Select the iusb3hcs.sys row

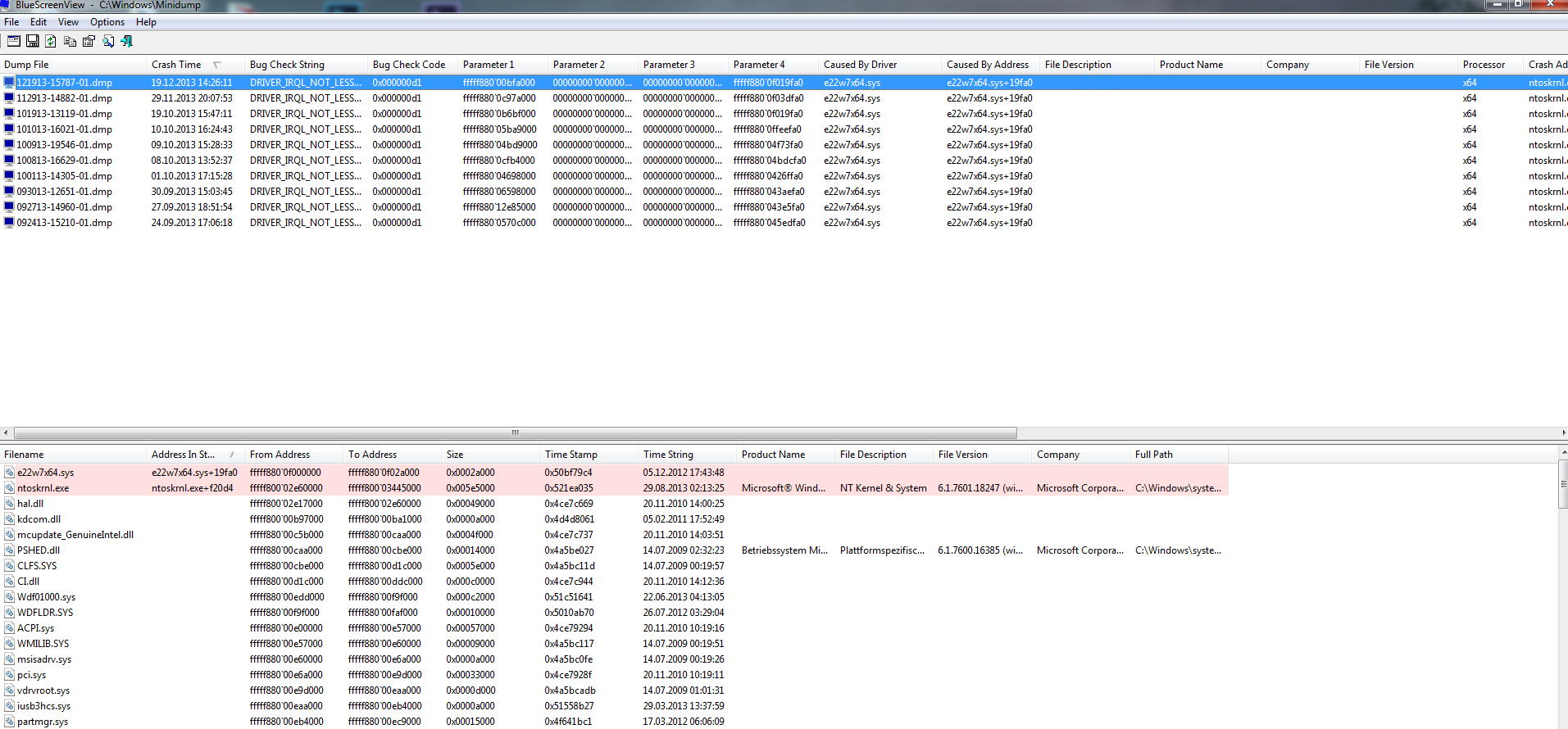(615, 706)
